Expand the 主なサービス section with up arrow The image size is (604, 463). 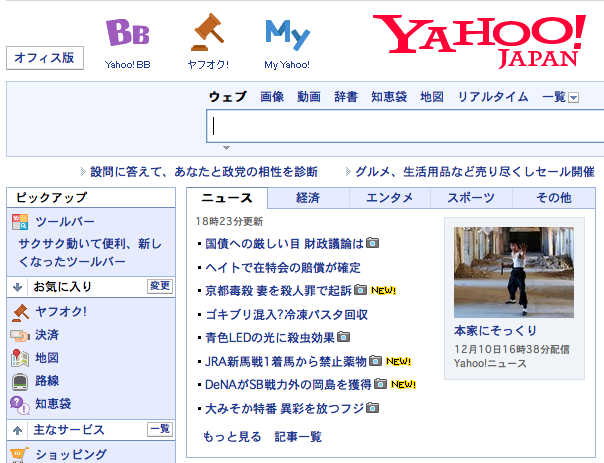17,431
